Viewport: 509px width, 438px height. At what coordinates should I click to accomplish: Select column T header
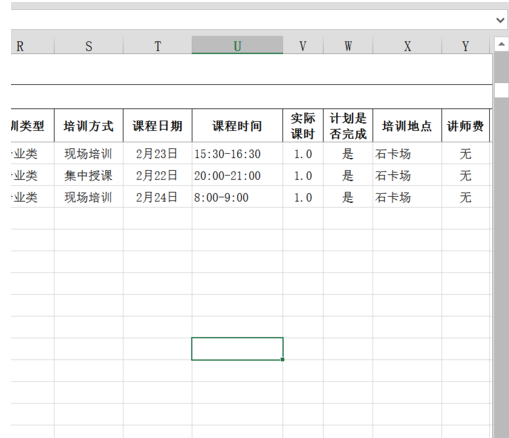click(x=157, y=45)
